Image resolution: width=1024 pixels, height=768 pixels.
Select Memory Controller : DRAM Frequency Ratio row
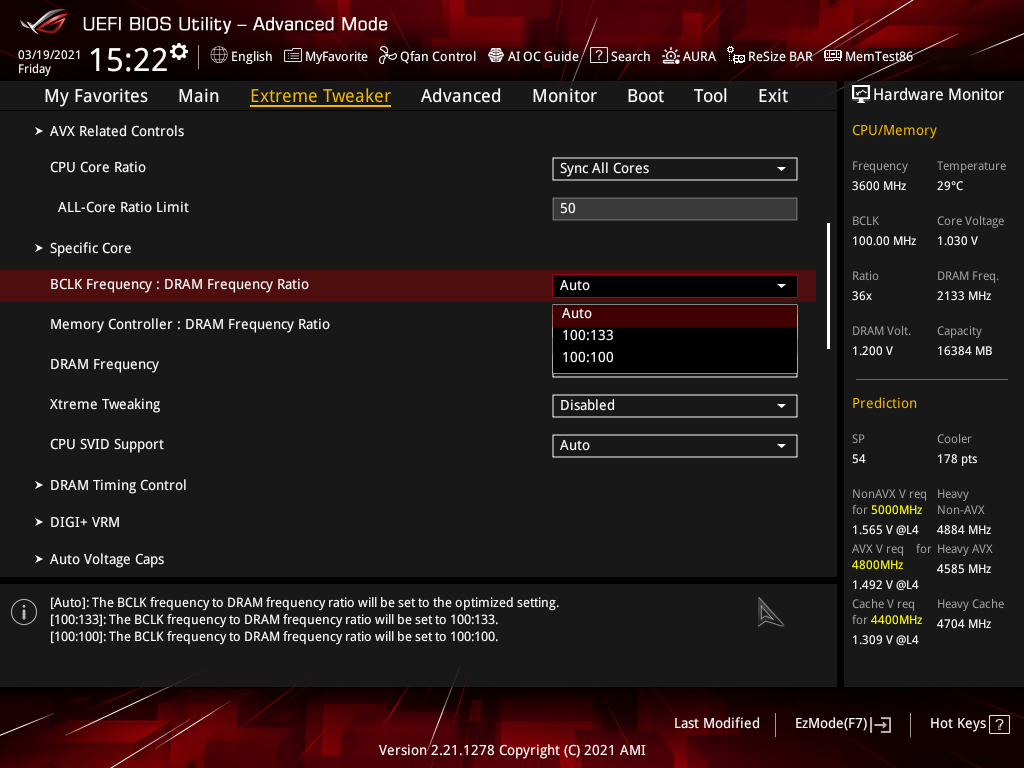coord(190,325)
